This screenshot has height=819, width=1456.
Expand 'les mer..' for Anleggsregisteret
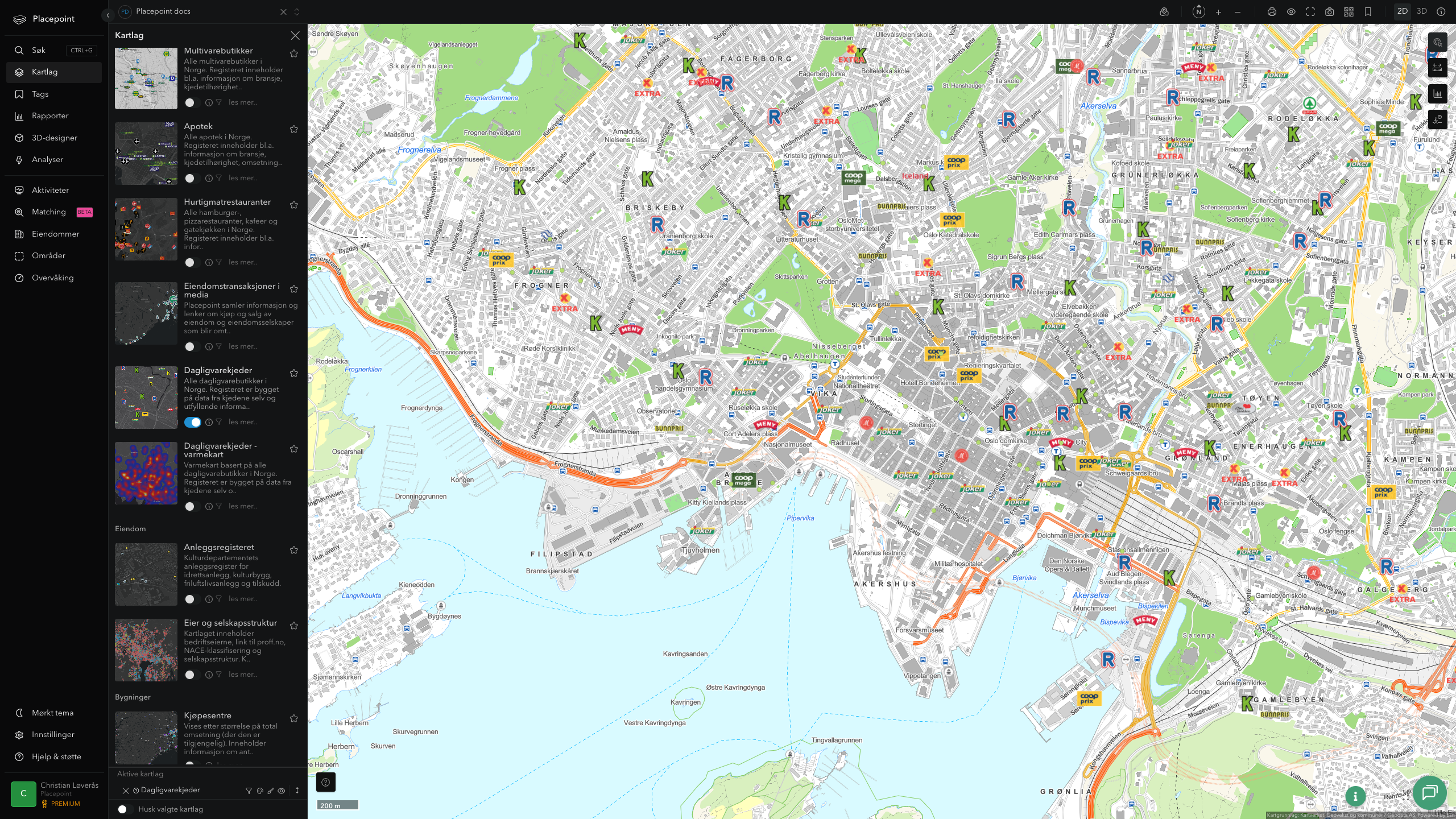(x=243, y=599)
